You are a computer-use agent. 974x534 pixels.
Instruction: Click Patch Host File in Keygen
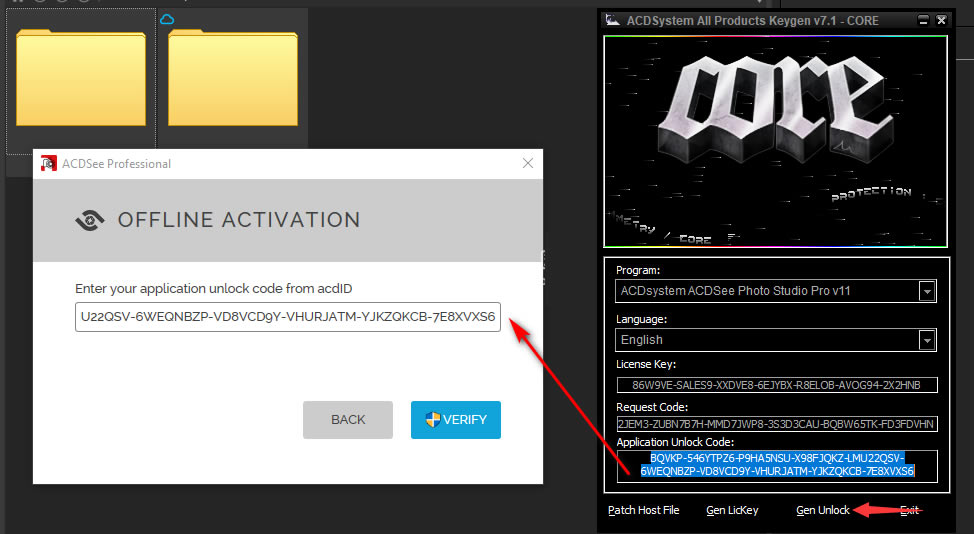644,510
